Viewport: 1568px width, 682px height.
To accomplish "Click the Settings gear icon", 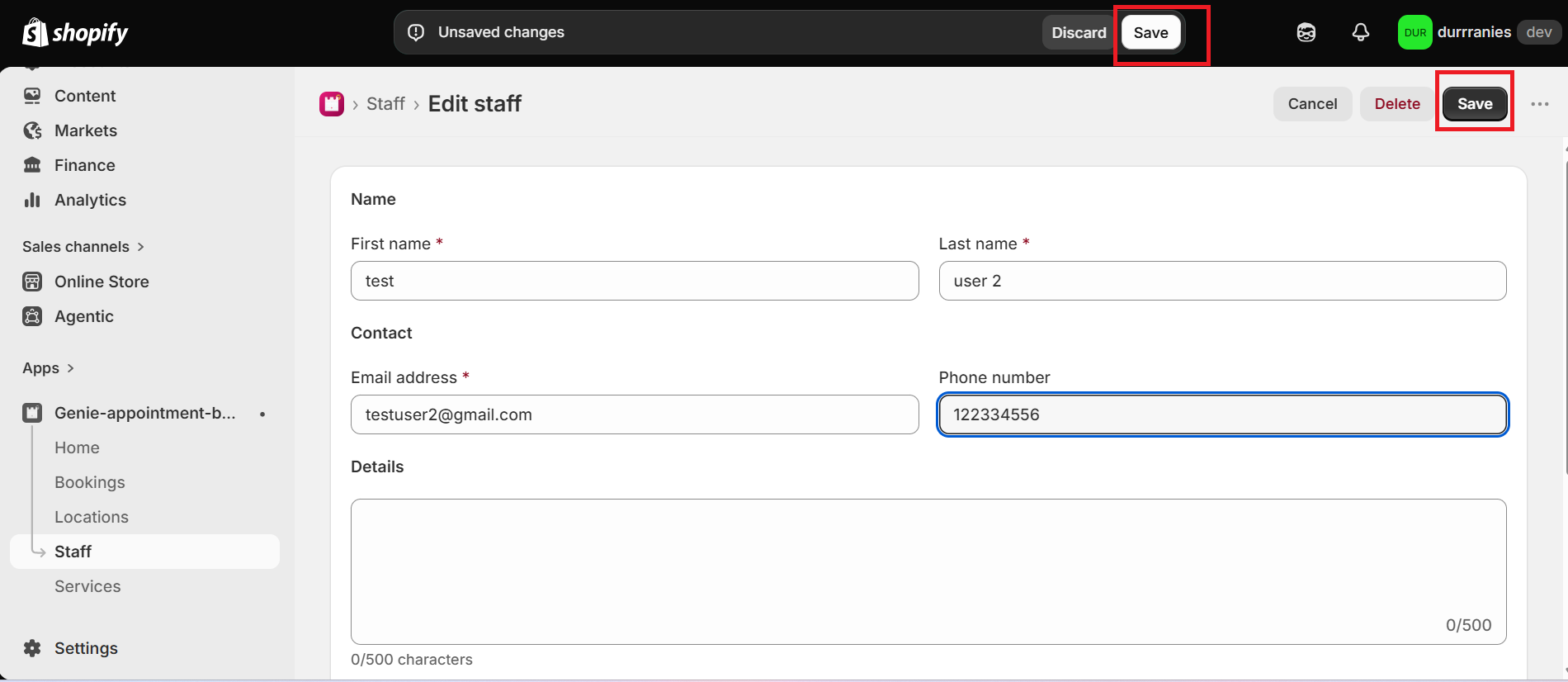I will (x=32, y=648).
